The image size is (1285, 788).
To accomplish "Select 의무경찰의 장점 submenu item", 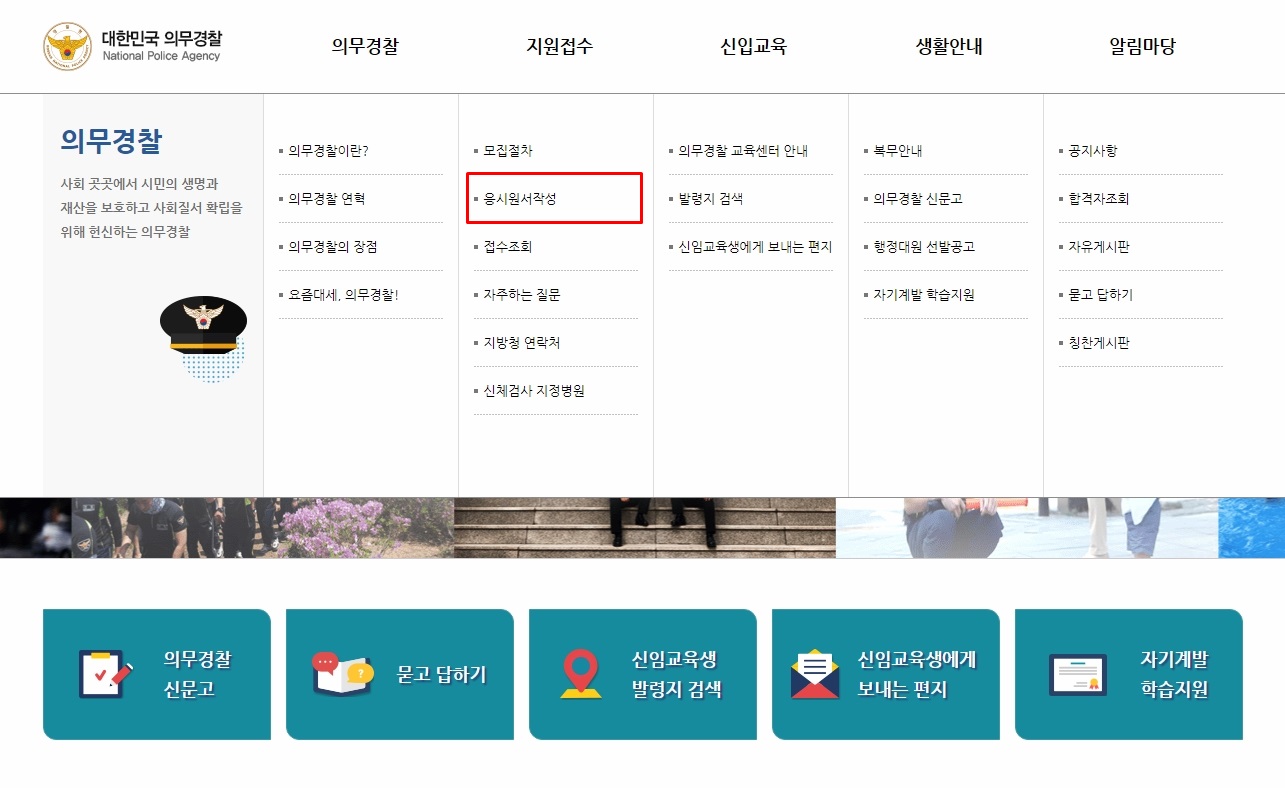I will point(333,247).
